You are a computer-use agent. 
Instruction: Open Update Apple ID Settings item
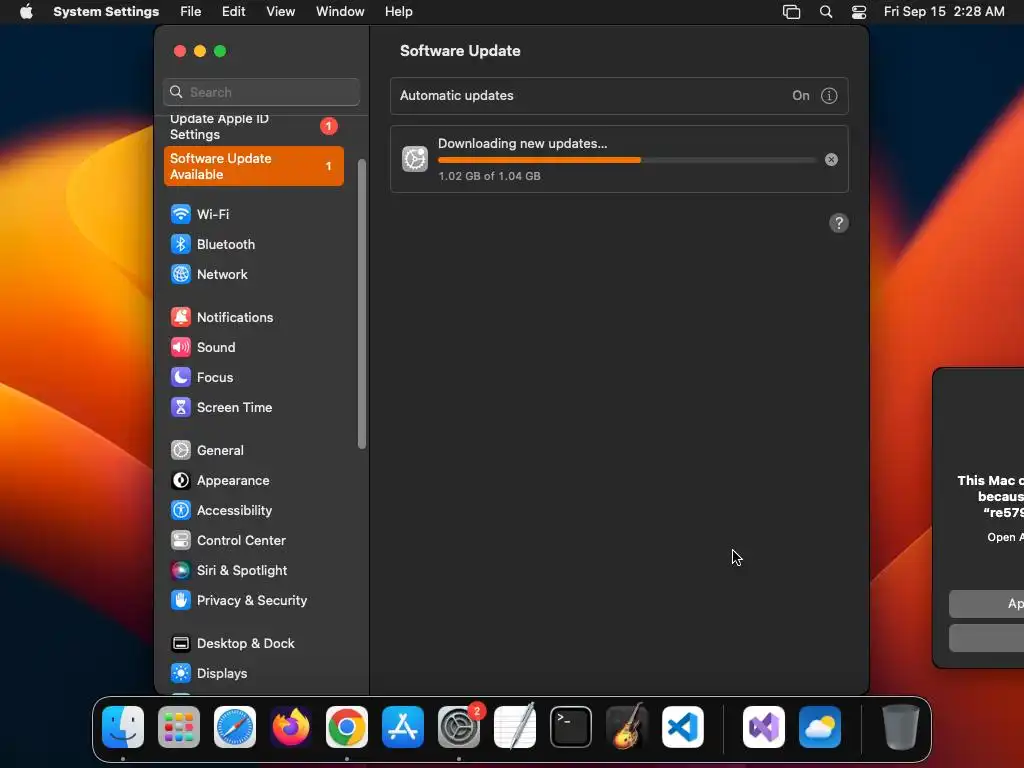[x=253, y=127]
